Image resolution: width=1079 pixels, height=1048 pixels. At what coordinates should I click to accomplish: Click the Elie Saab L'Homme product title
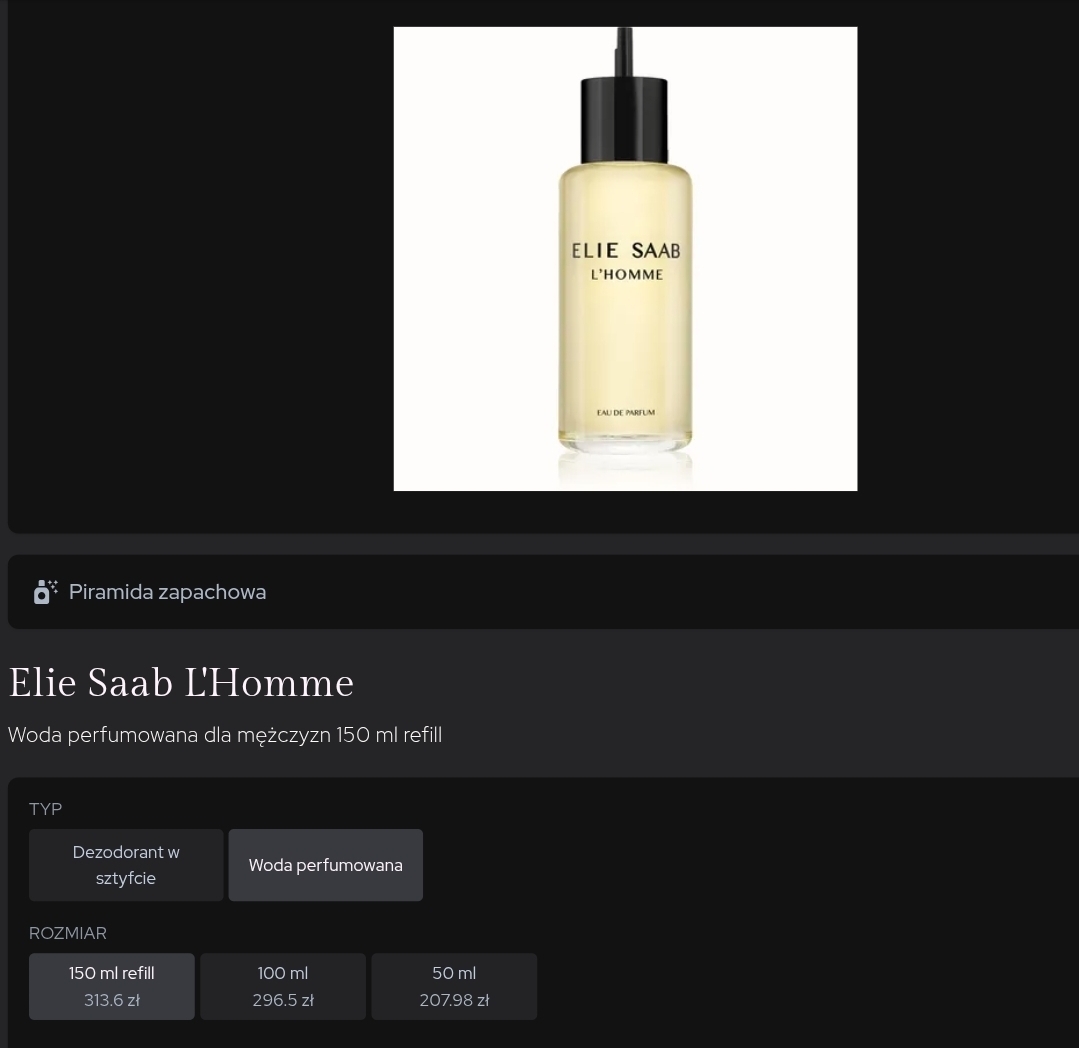tap(181, 683)
